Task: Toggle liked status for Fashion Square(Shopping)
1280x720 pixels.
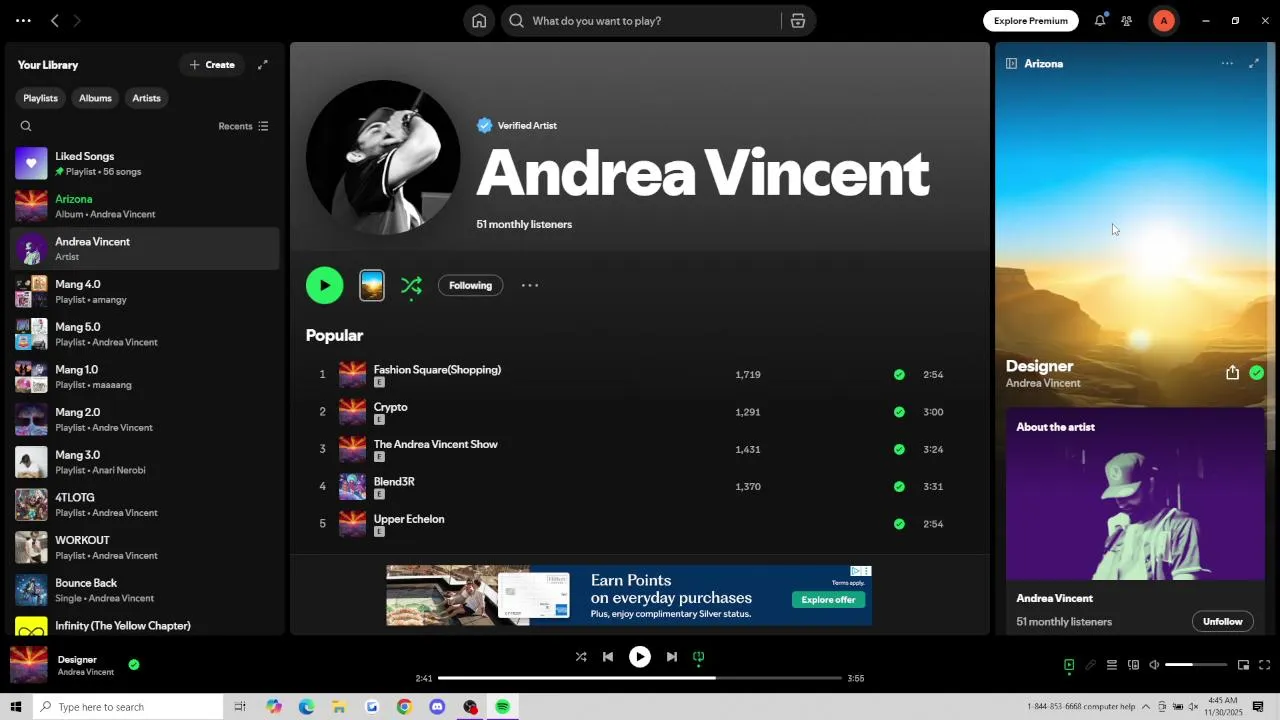Action: [x=899, y=375]
